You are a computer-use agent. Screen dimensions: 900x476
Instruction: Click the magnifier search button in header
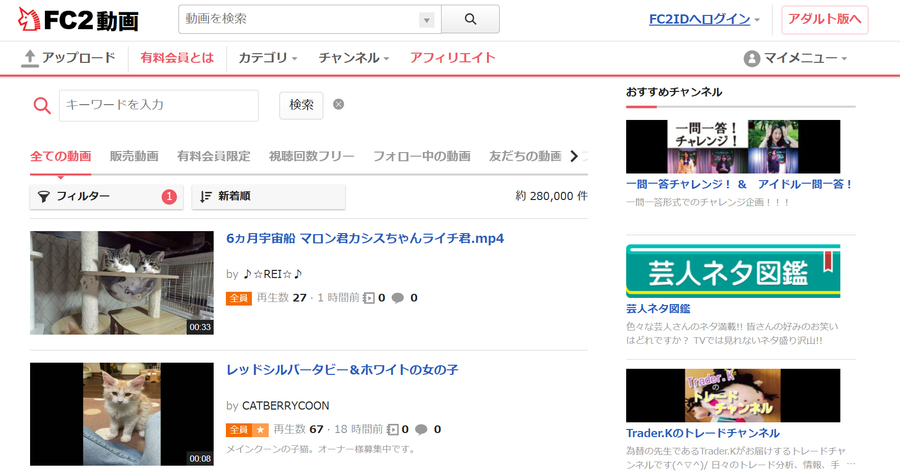pyautogui.click(x=470, y=19)
